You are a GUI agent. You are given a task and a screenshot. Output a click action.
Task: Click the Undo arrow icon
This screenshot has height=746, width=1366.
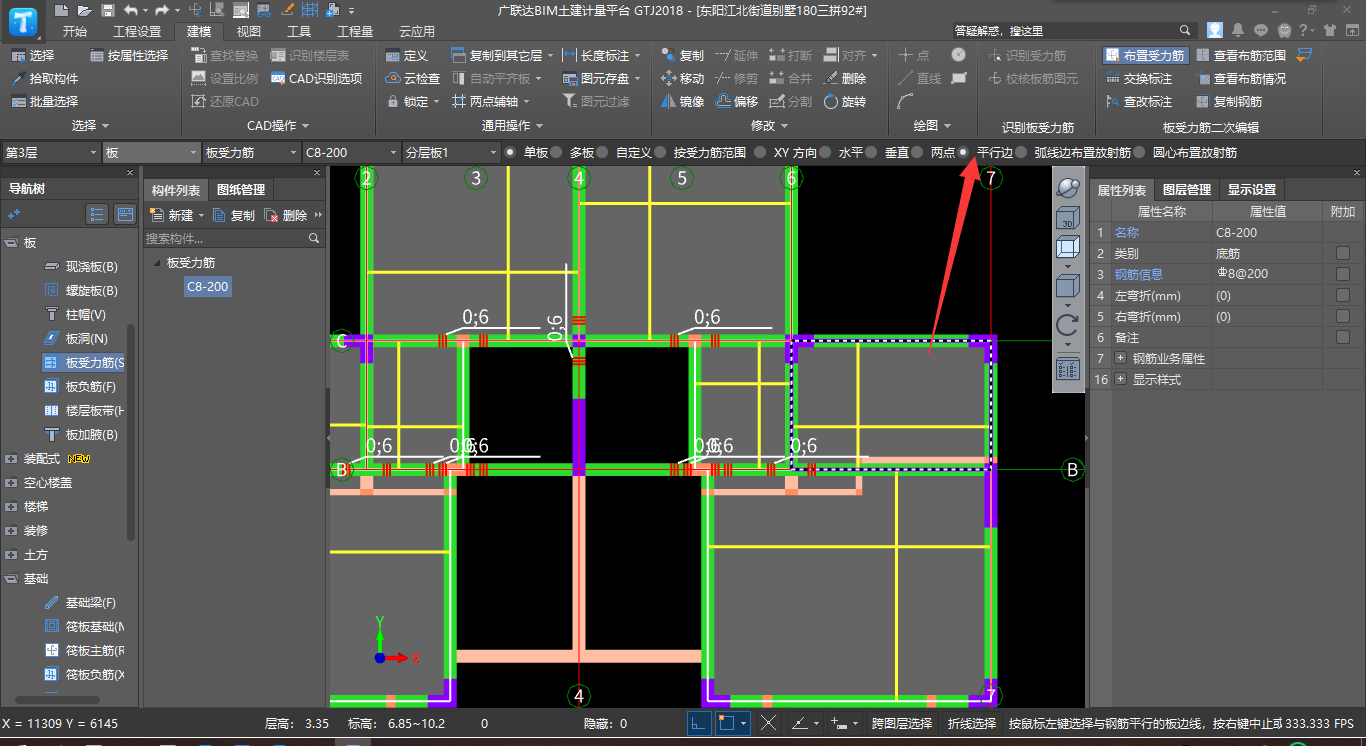pos(129,10)
